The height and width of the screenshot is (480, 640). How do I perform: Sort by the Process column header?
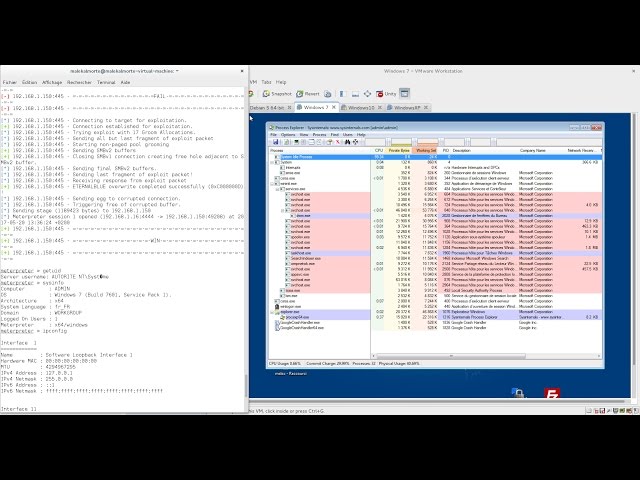(320, 151)
